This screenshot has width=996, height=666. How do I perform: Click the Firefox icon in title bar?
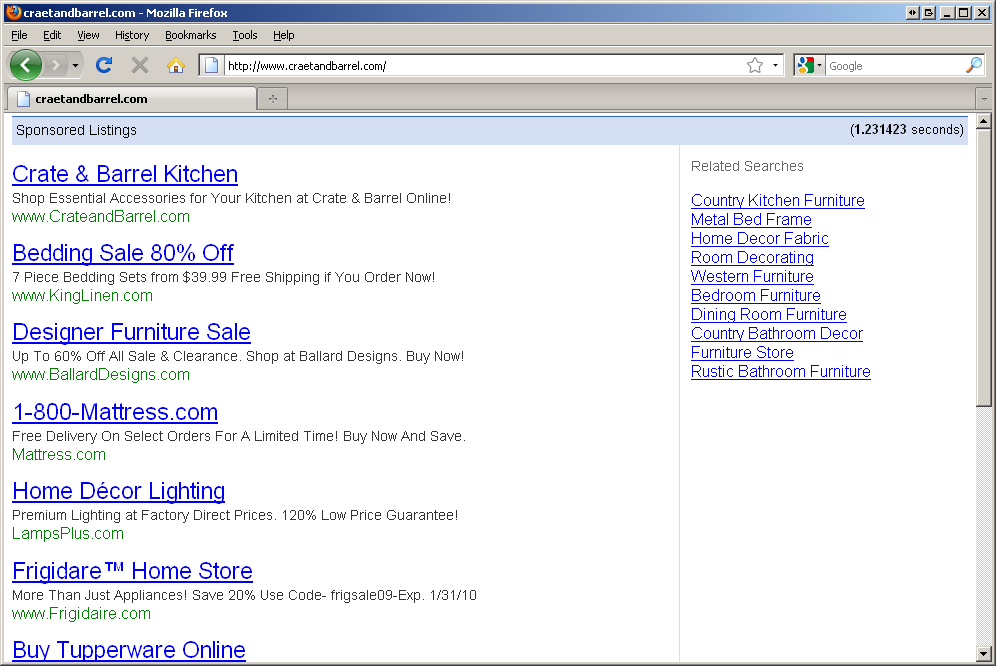13,12
